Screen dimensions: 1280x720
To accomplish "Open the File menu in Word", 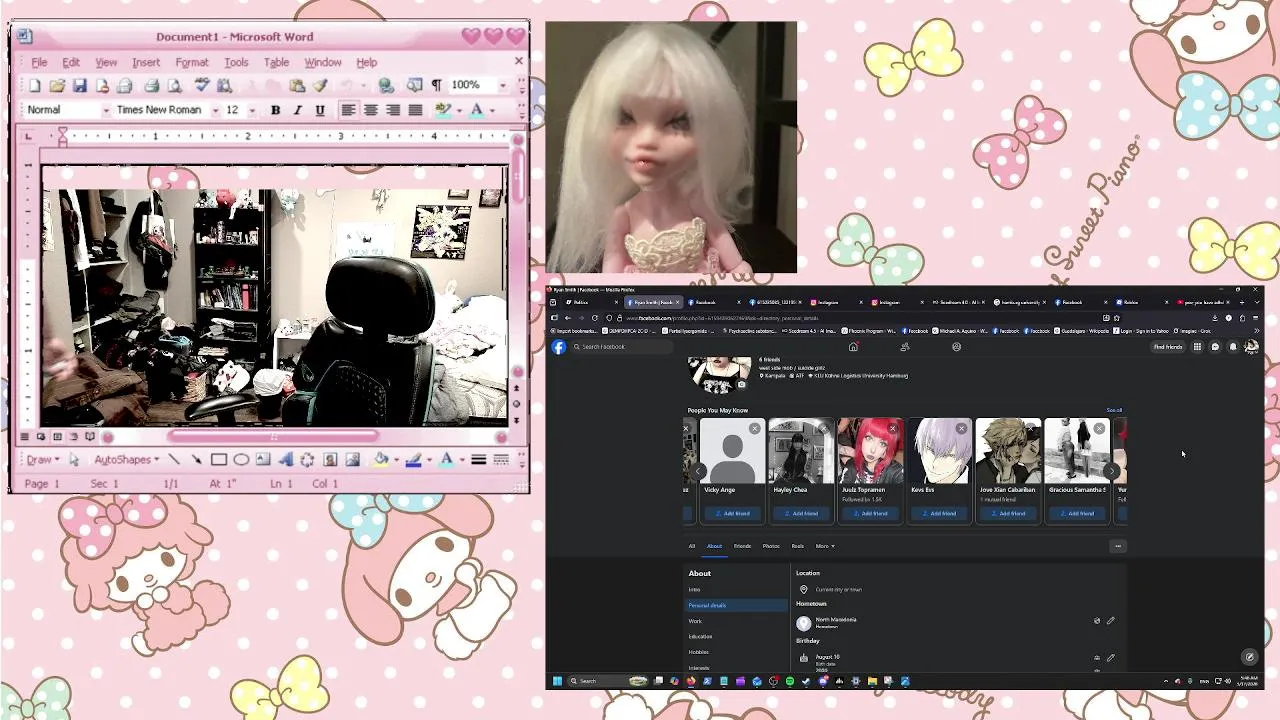I will tap(39, 62).
